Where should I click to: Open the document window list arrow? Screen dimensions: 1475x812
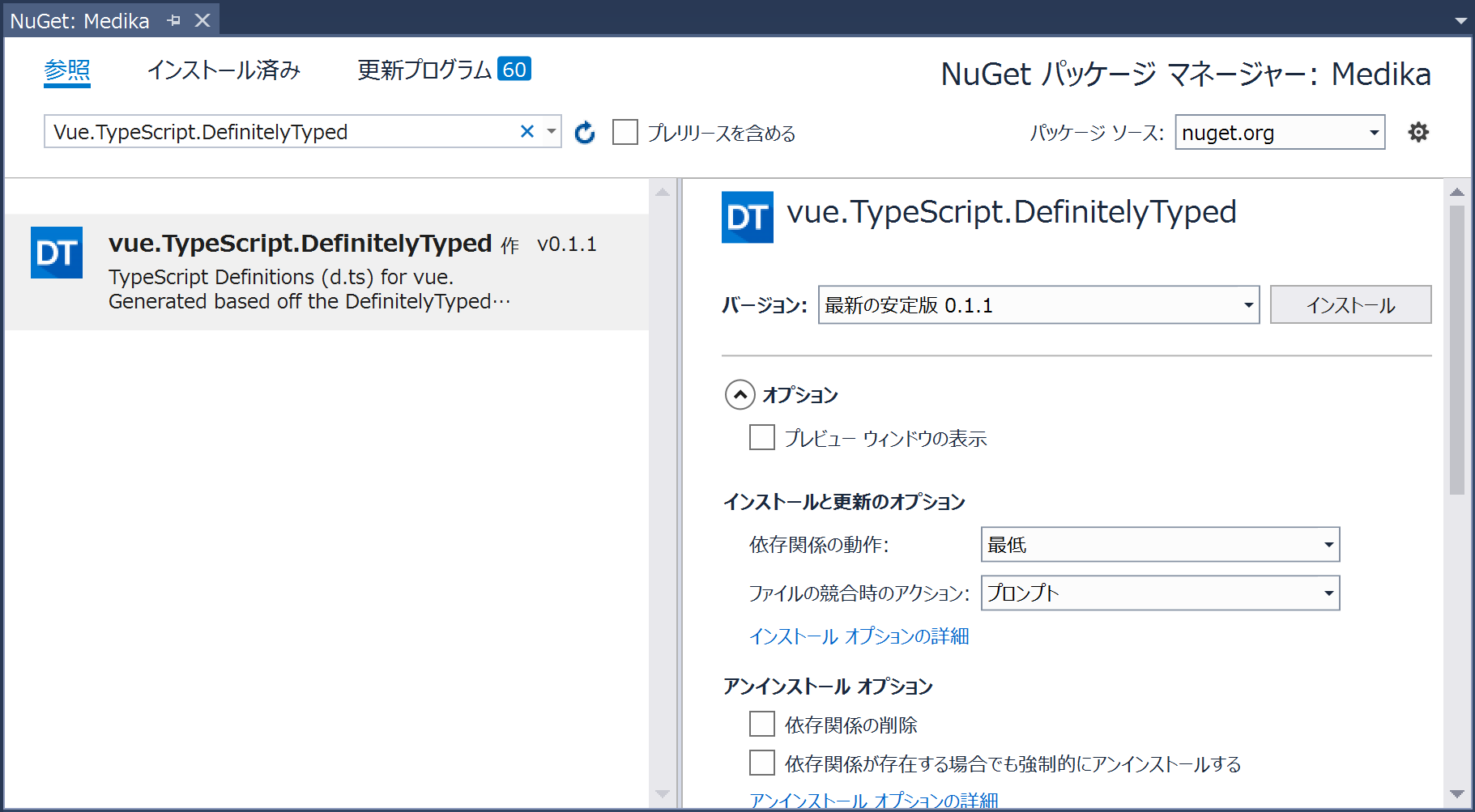pyautogui.click(x=1461, y=20)
